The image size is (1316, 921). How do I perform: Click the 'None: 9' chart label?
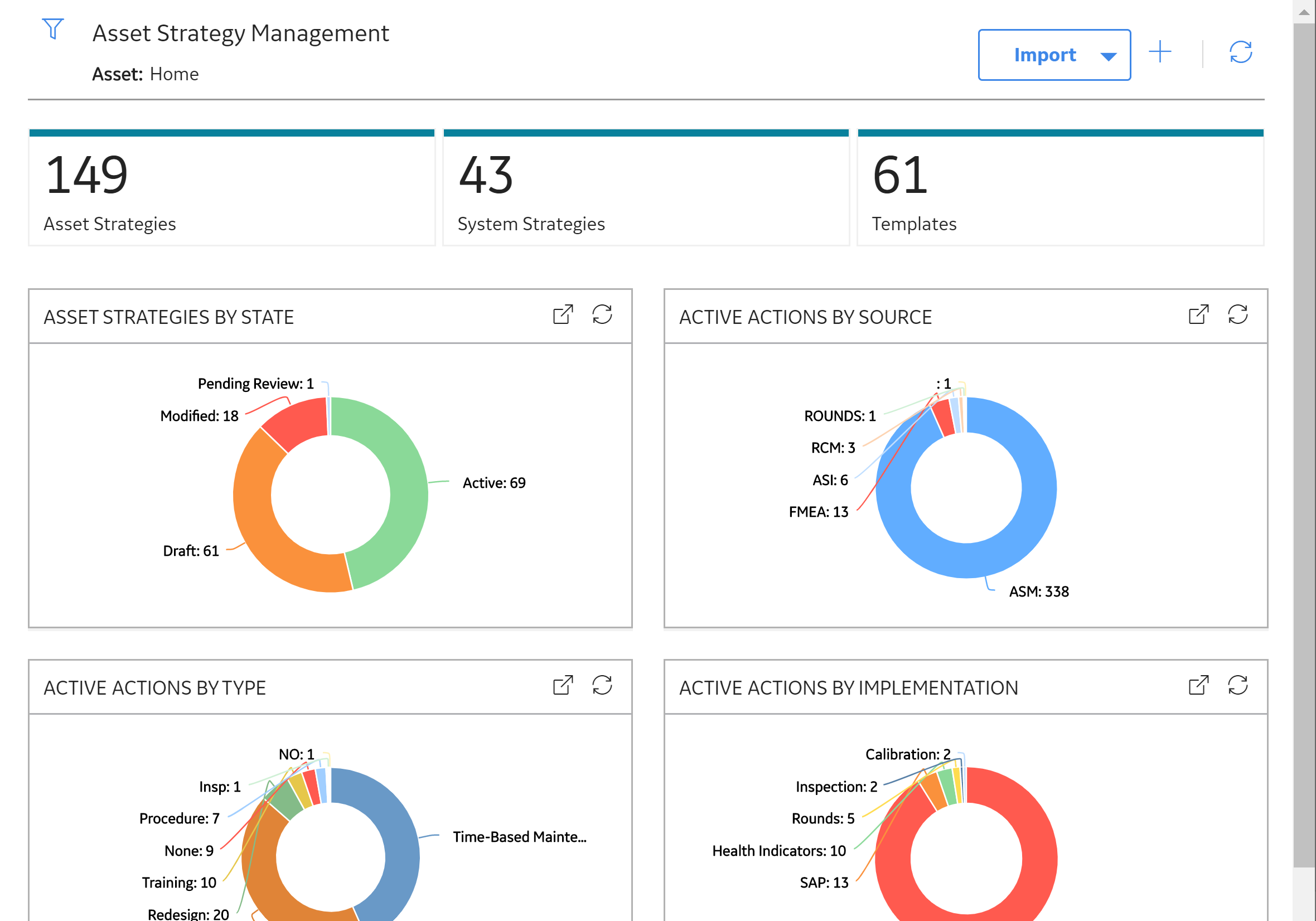(x=188, y=851)
